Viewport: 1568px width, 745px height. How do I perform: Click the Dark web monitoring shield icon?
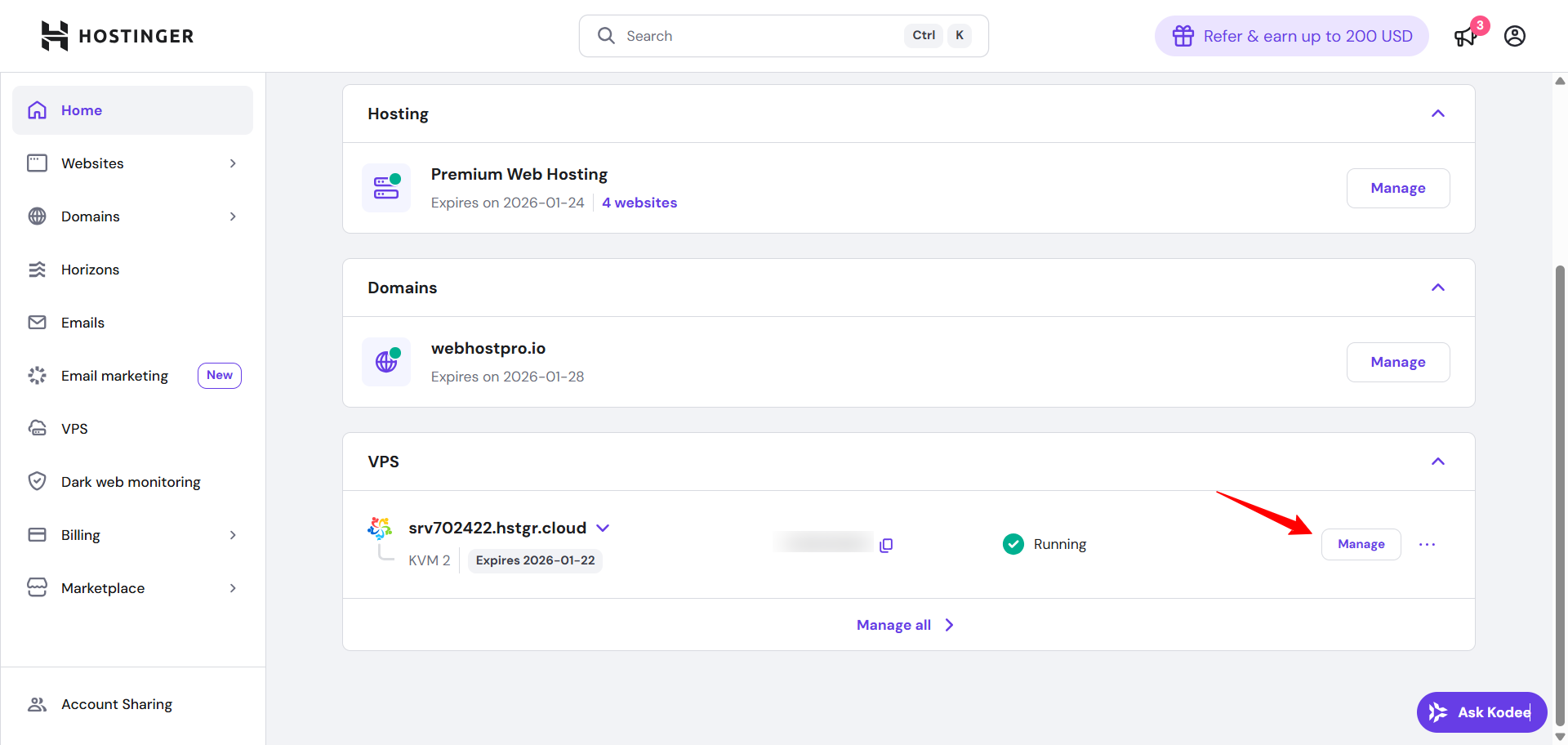coord(37,481)
